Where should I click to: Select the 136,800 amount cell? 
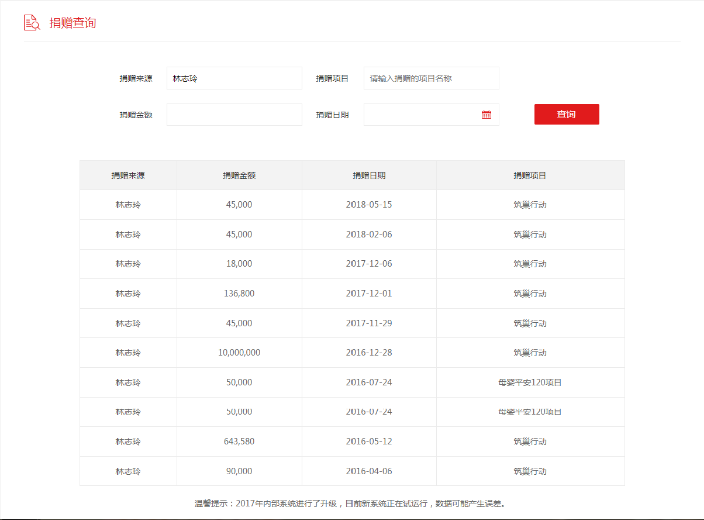[239, 294]
